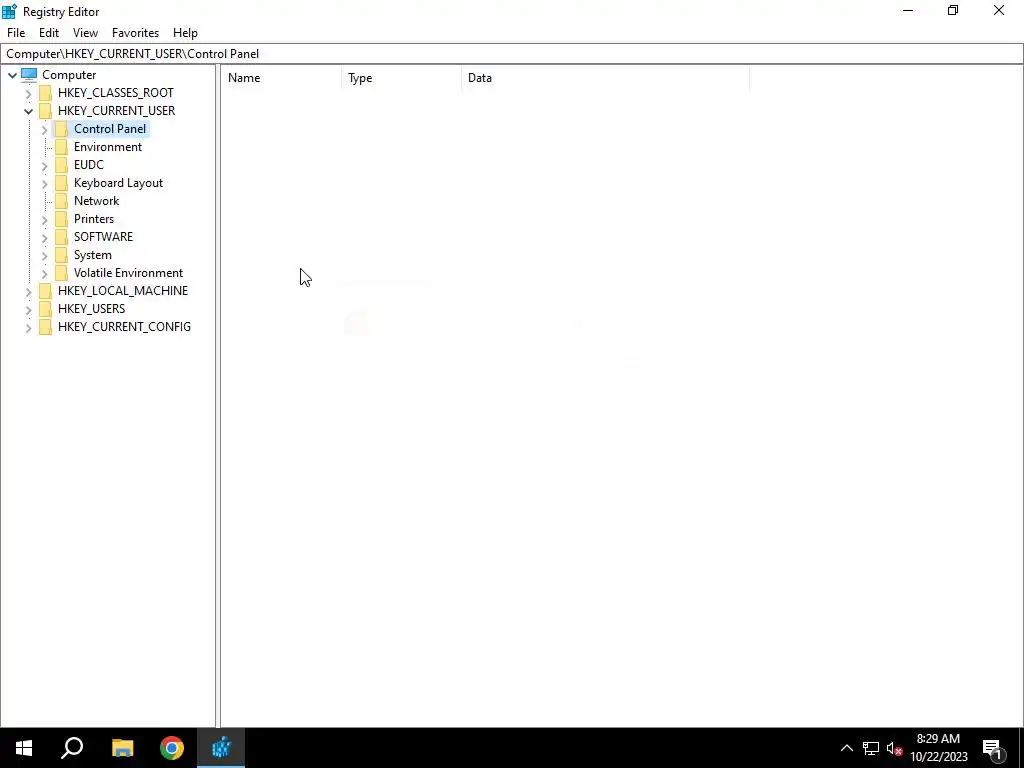
Task: Click the Data column header
Action: pyautogui.click(x=605, y=78)
